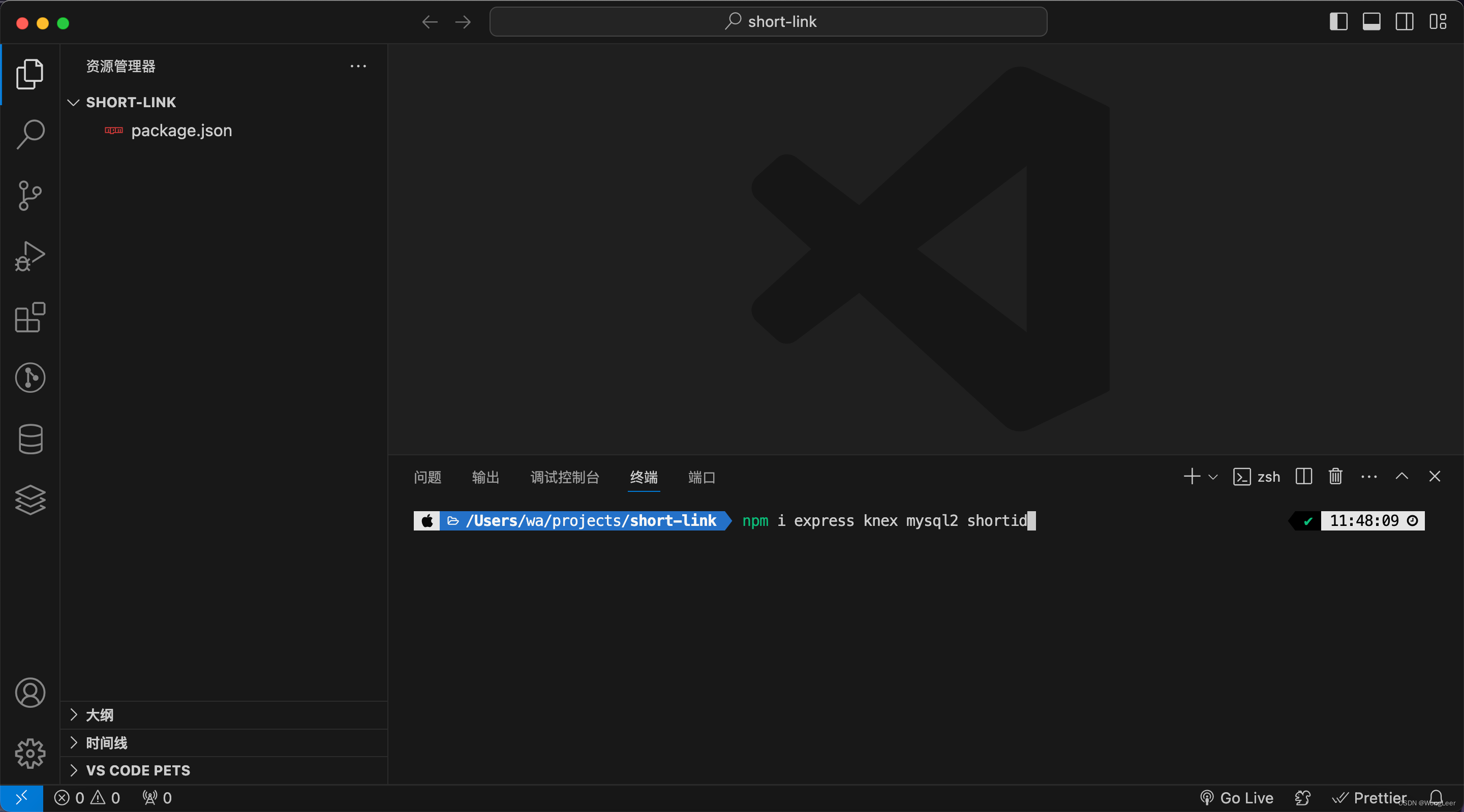The height and width of the screenshot is (812, 1464).
Task: Toggle the secondary side bar
Action: pyautogui.click(x=1405, y=21)
